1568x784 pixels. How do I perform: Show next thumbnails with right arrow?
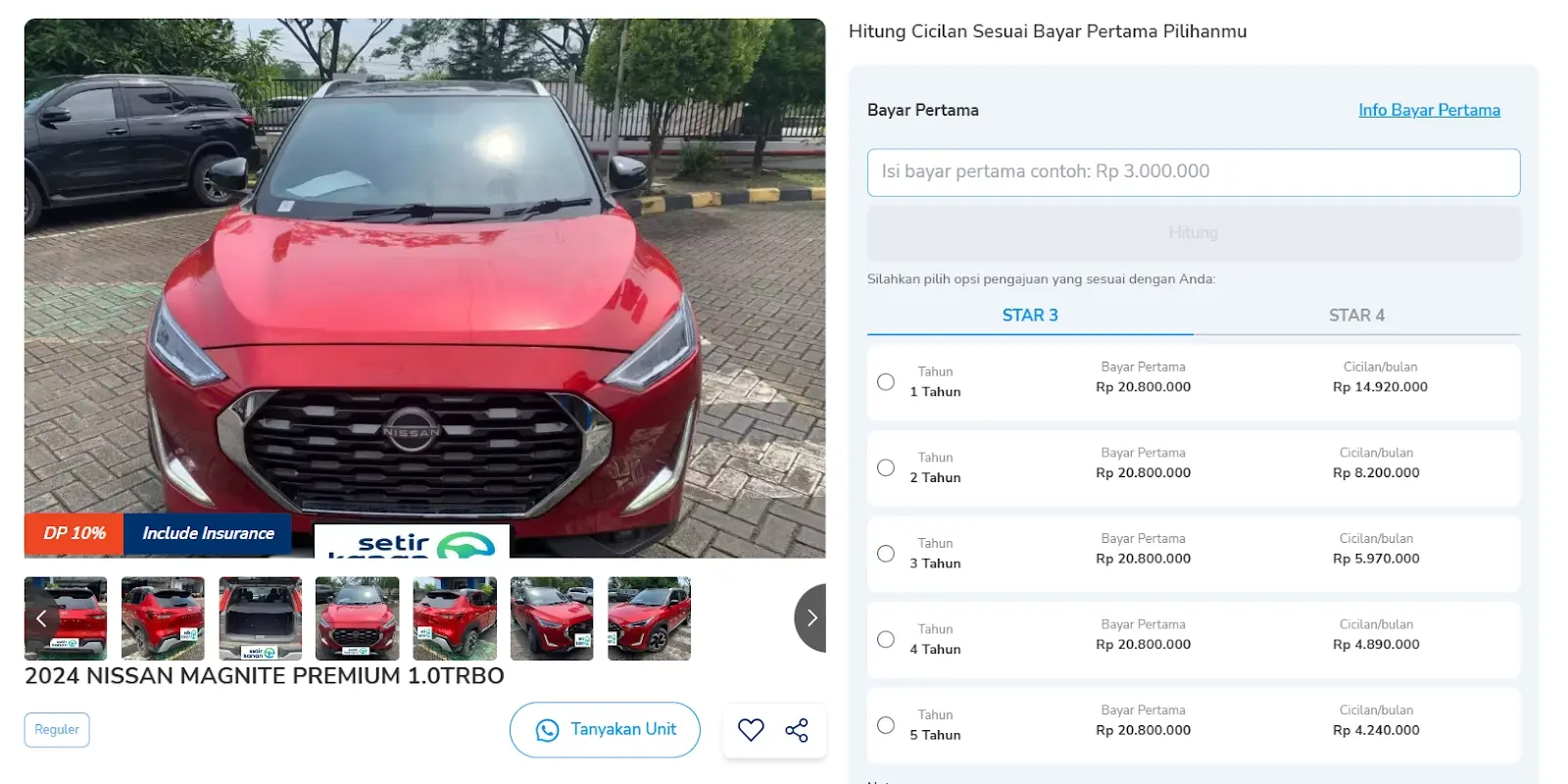click(x=810, y=618)
